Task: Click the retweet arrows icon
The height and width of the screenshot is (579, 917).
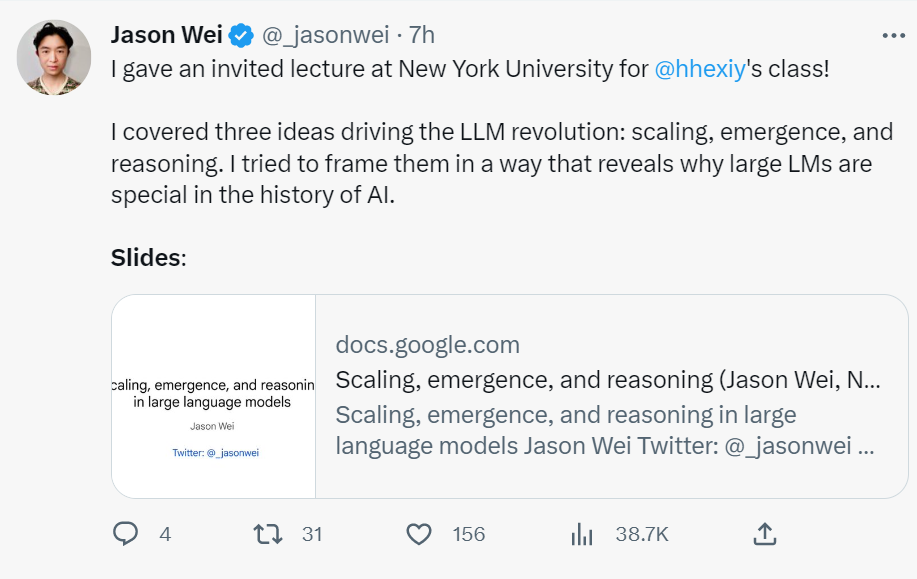Action: pos(268,534)
